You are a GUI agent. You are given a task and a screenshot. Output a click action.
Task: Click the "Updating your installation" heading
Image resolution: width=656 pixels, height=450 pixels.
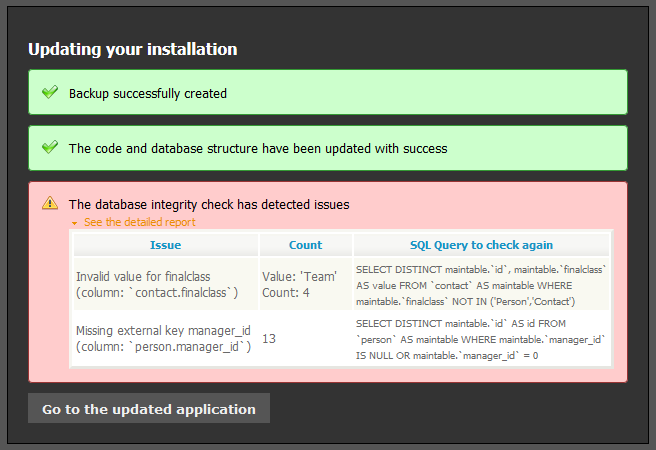(x=133, y=49)
